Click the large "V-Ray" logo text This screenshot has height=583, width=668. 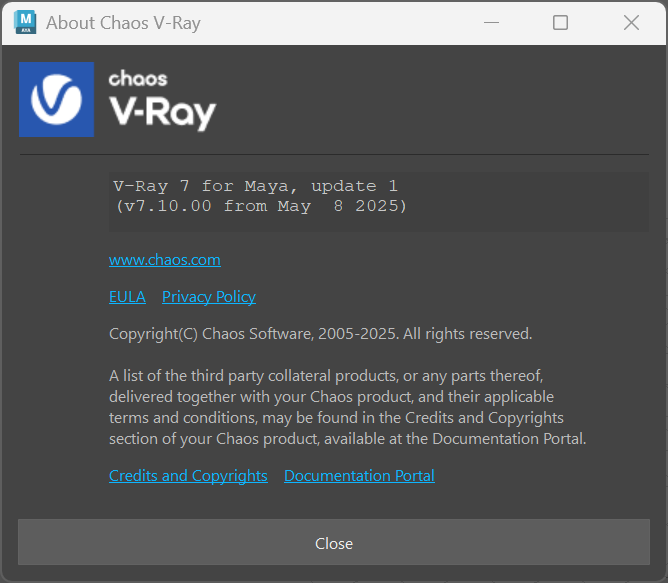point(162,111)
